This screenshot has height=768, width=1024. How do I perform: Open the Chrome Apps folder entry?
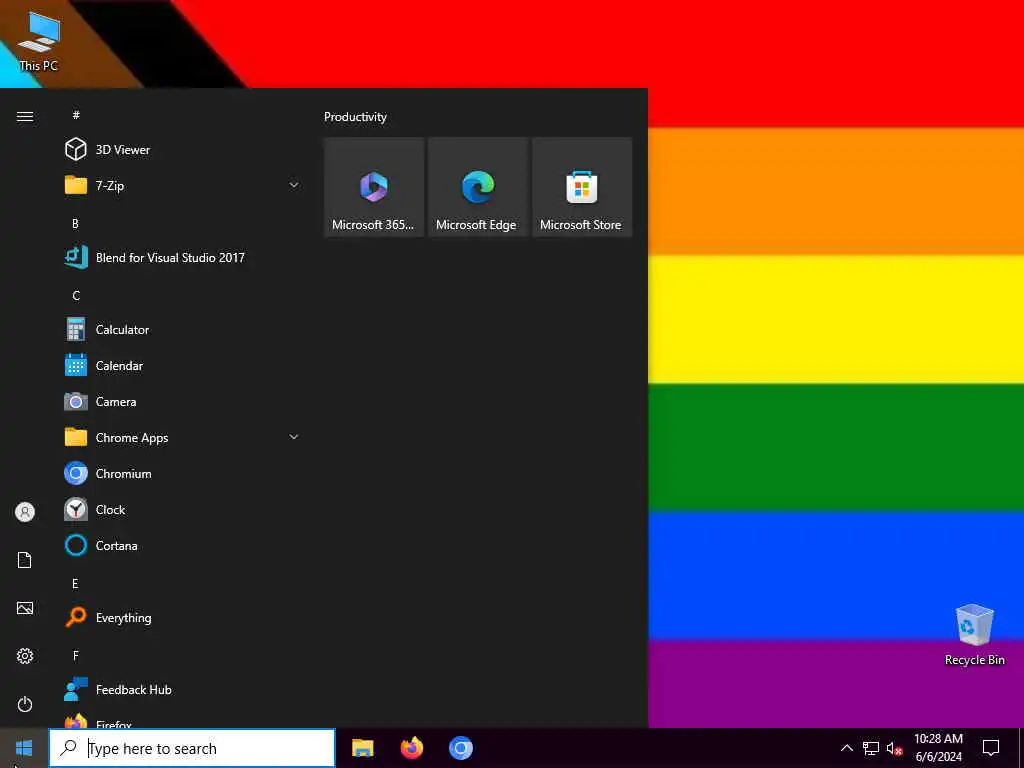pos(183,438)
